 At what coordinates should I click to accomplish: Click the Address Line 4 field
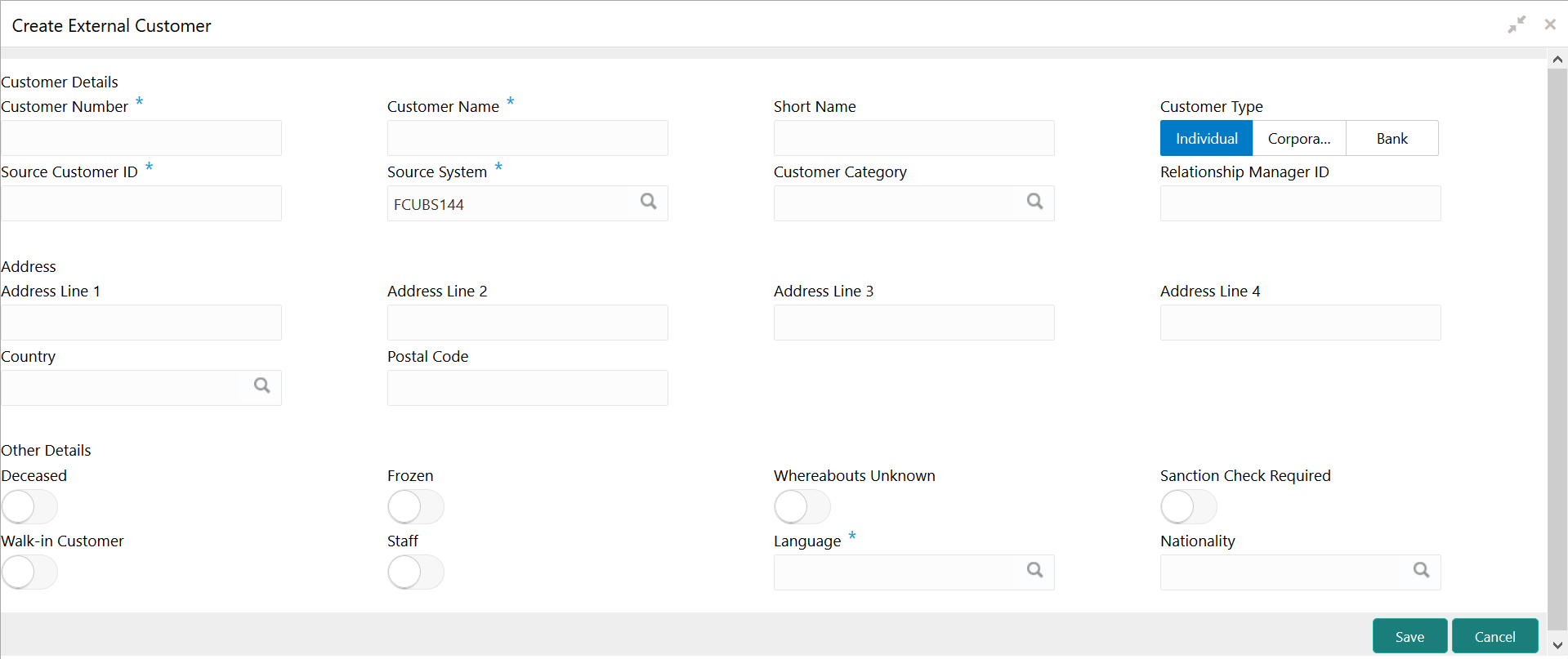(x=1301, y=323)
